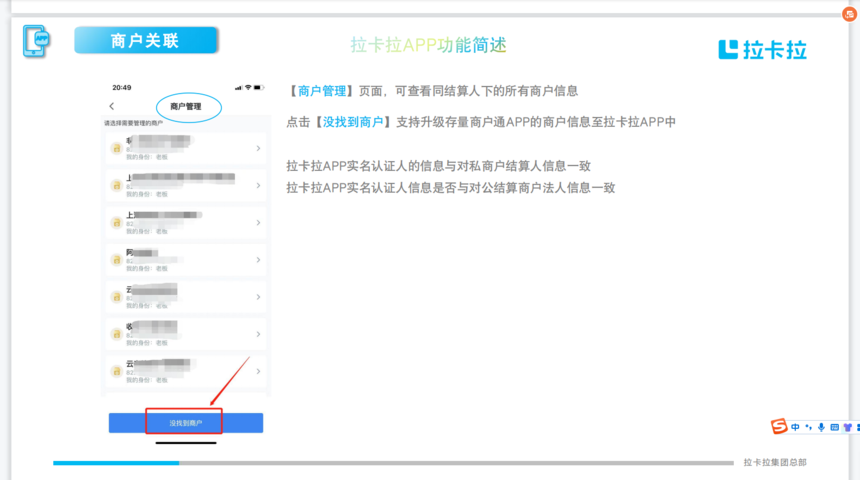Click the Sogou S logo on the IME bar
860x480 pixels.
(x=779, y=426)
